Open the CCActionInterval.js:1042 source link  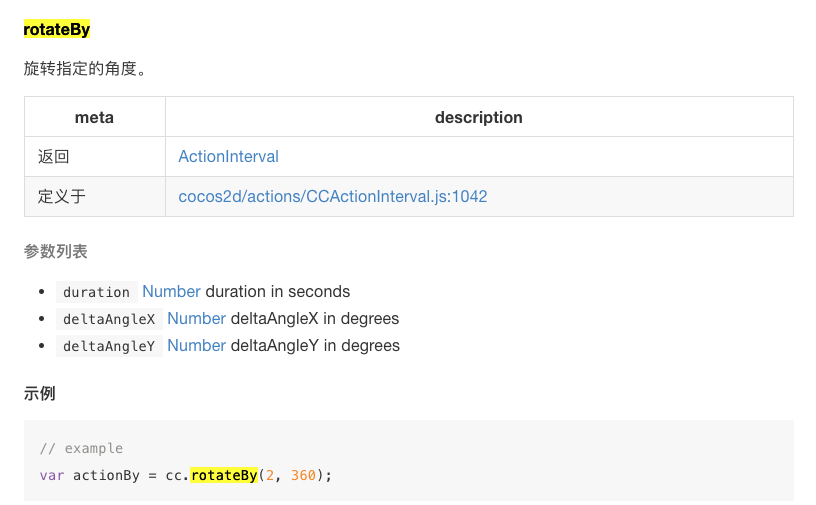(332, 197)
